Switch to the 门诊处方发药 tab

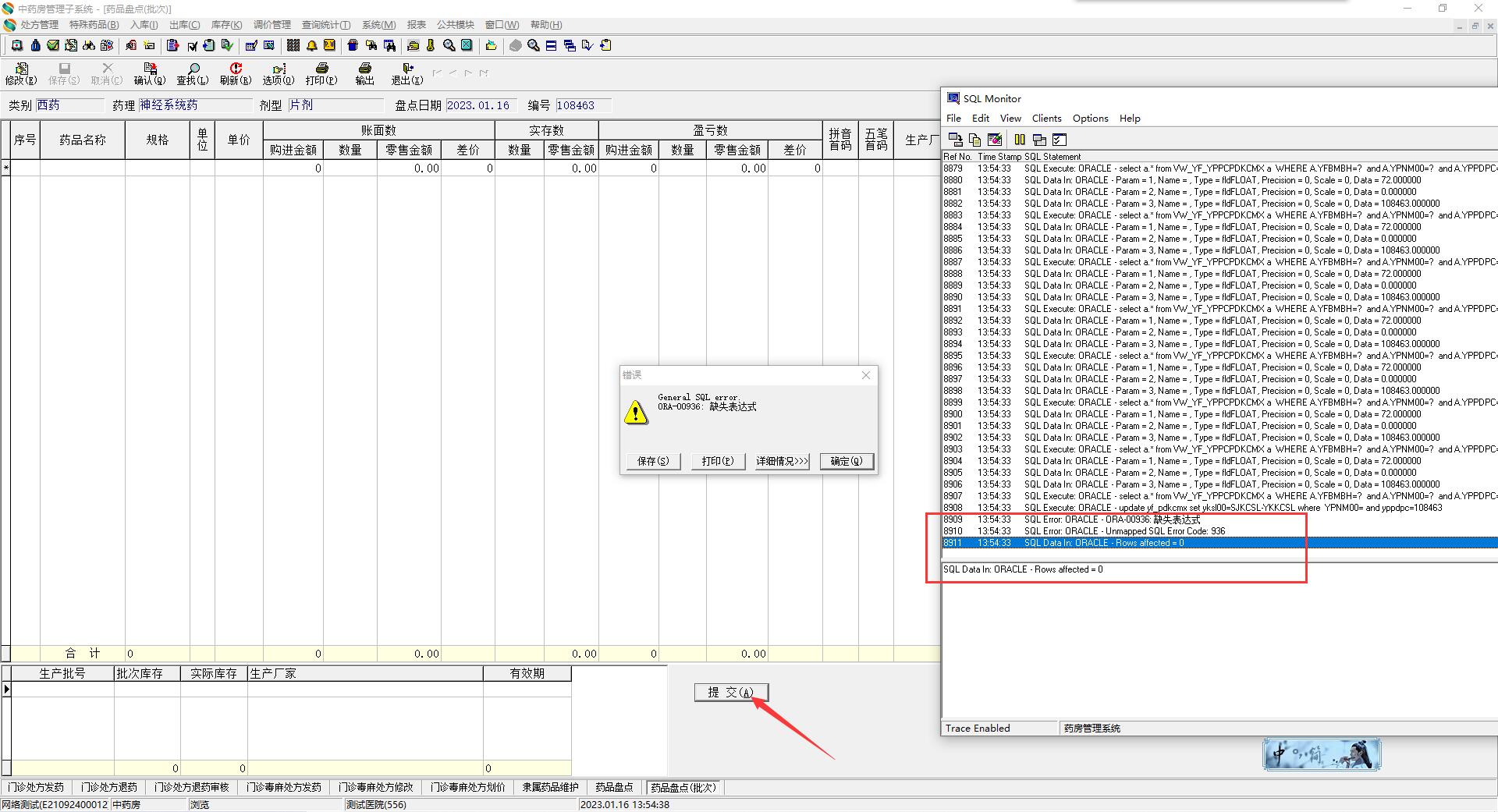[x=36, y=787]
